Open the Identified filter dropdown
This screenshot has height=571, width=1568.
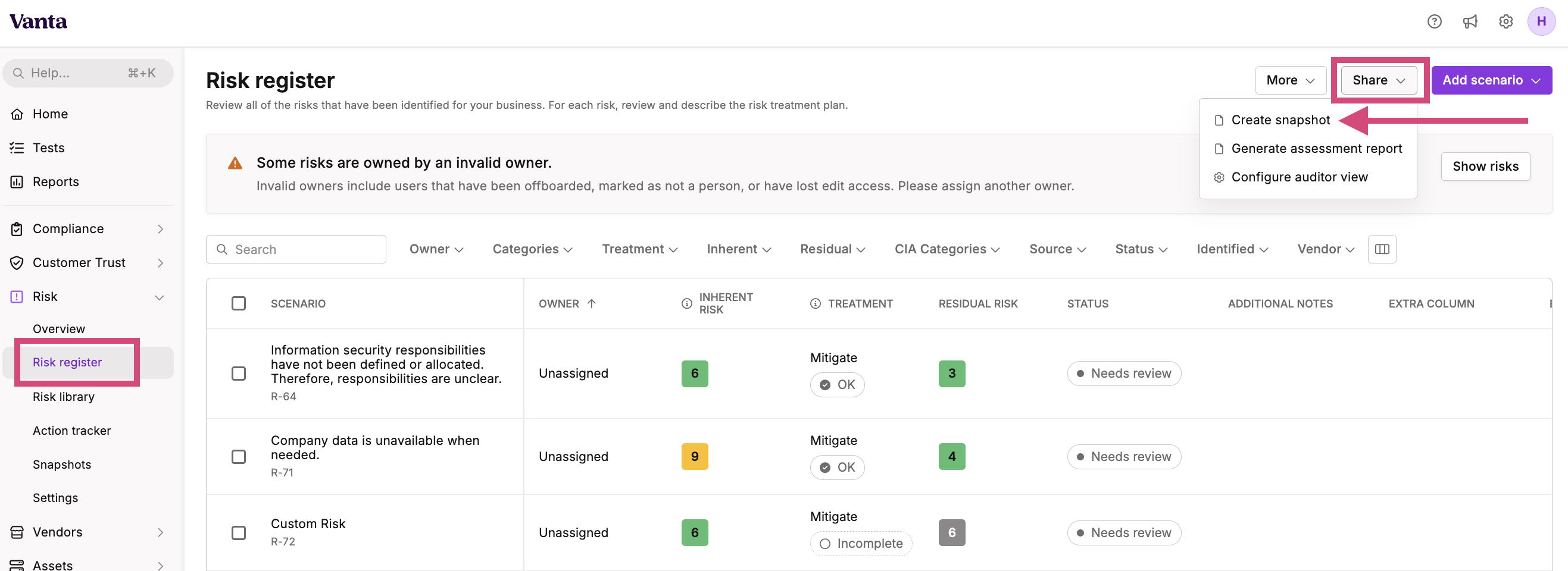click(x=1233, y=249)
